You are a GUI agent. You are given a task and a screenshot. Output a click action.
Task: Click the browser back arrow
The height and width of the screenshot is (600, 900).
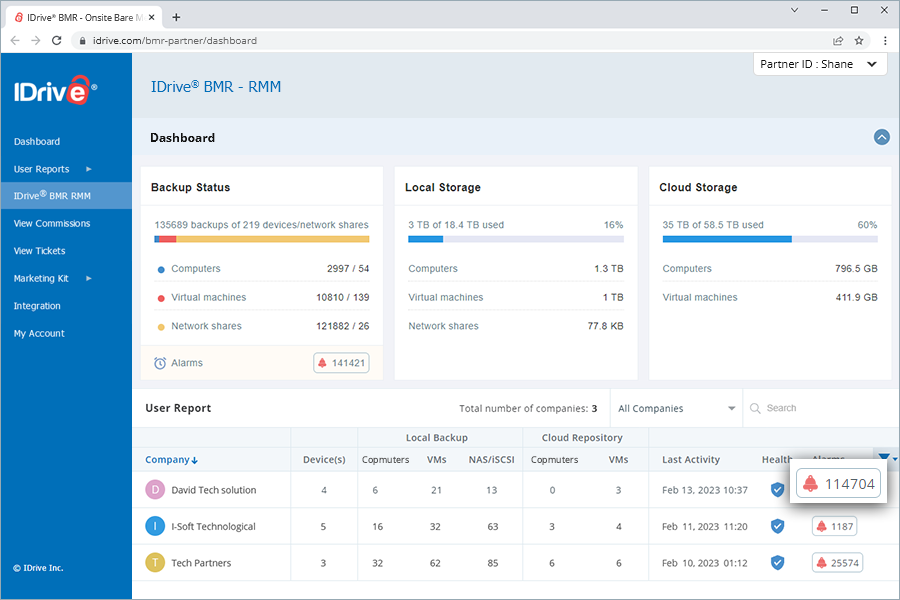[15, 41]
